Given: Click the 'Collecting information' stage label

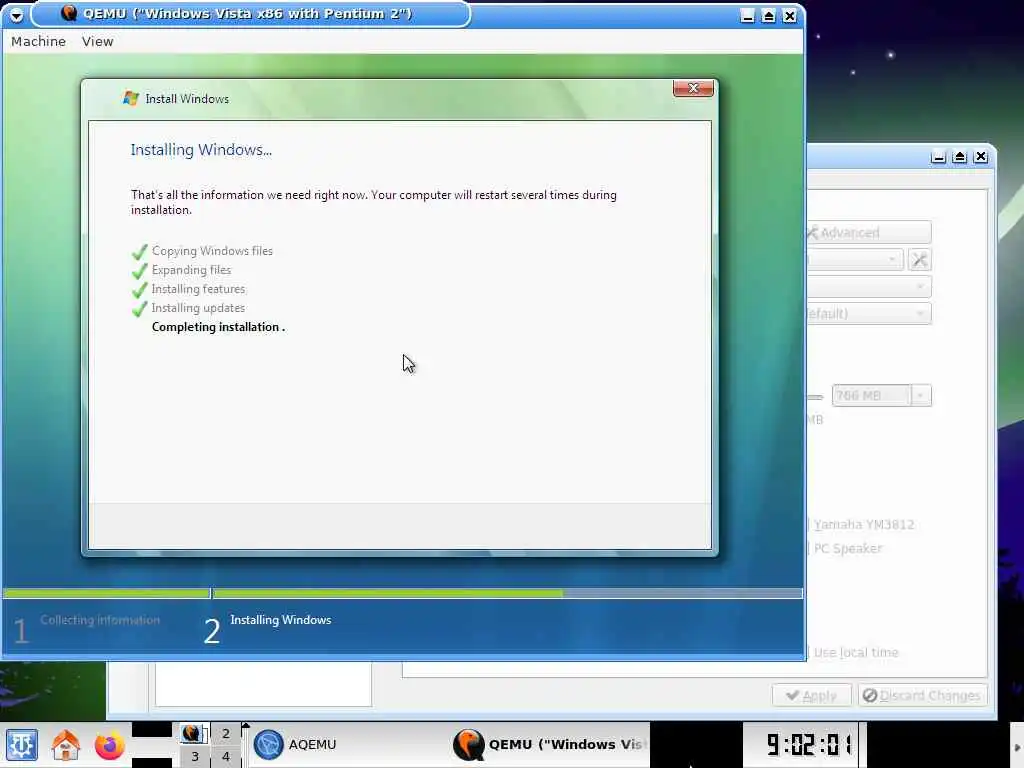Looking at the screenshot, I should tap(100, 620).
